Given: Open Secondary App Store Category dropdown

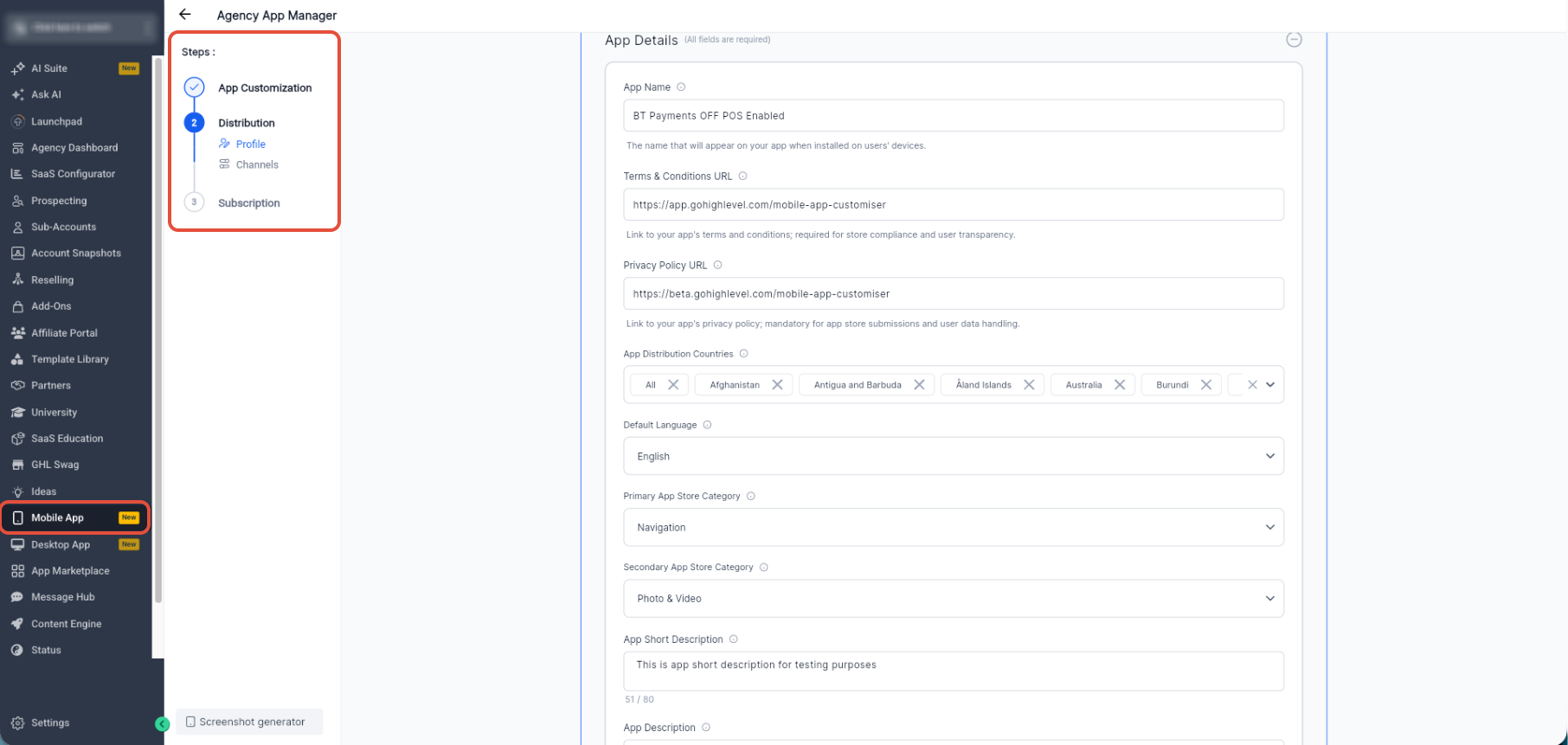Looking at the screenshot, I should coord(954,598).
